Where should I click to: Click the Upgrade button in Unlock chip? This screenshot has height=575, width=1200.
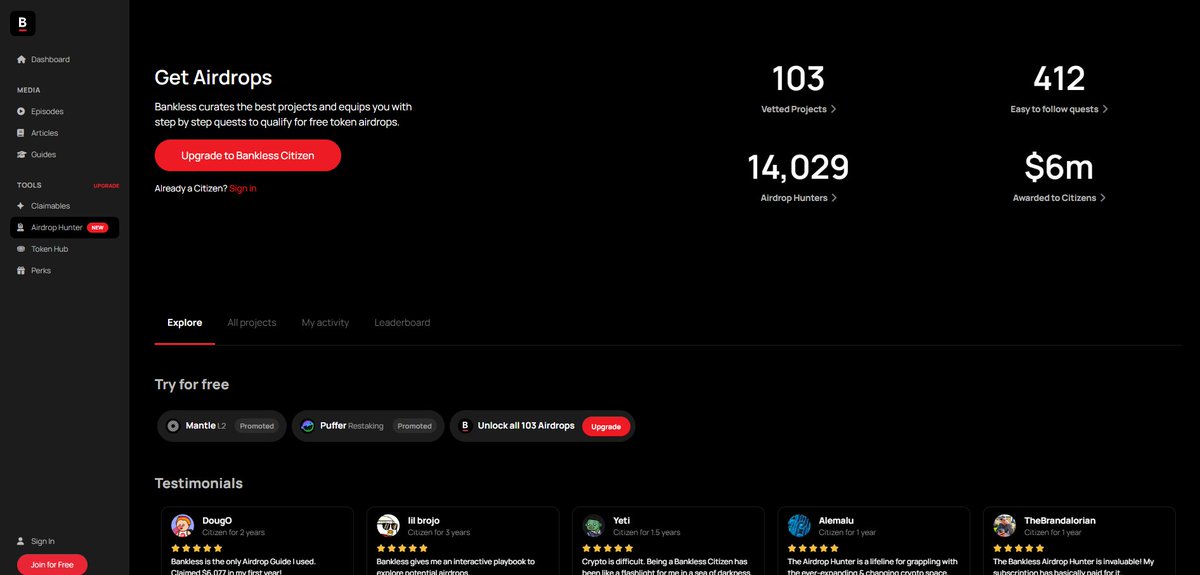point(606,426)
